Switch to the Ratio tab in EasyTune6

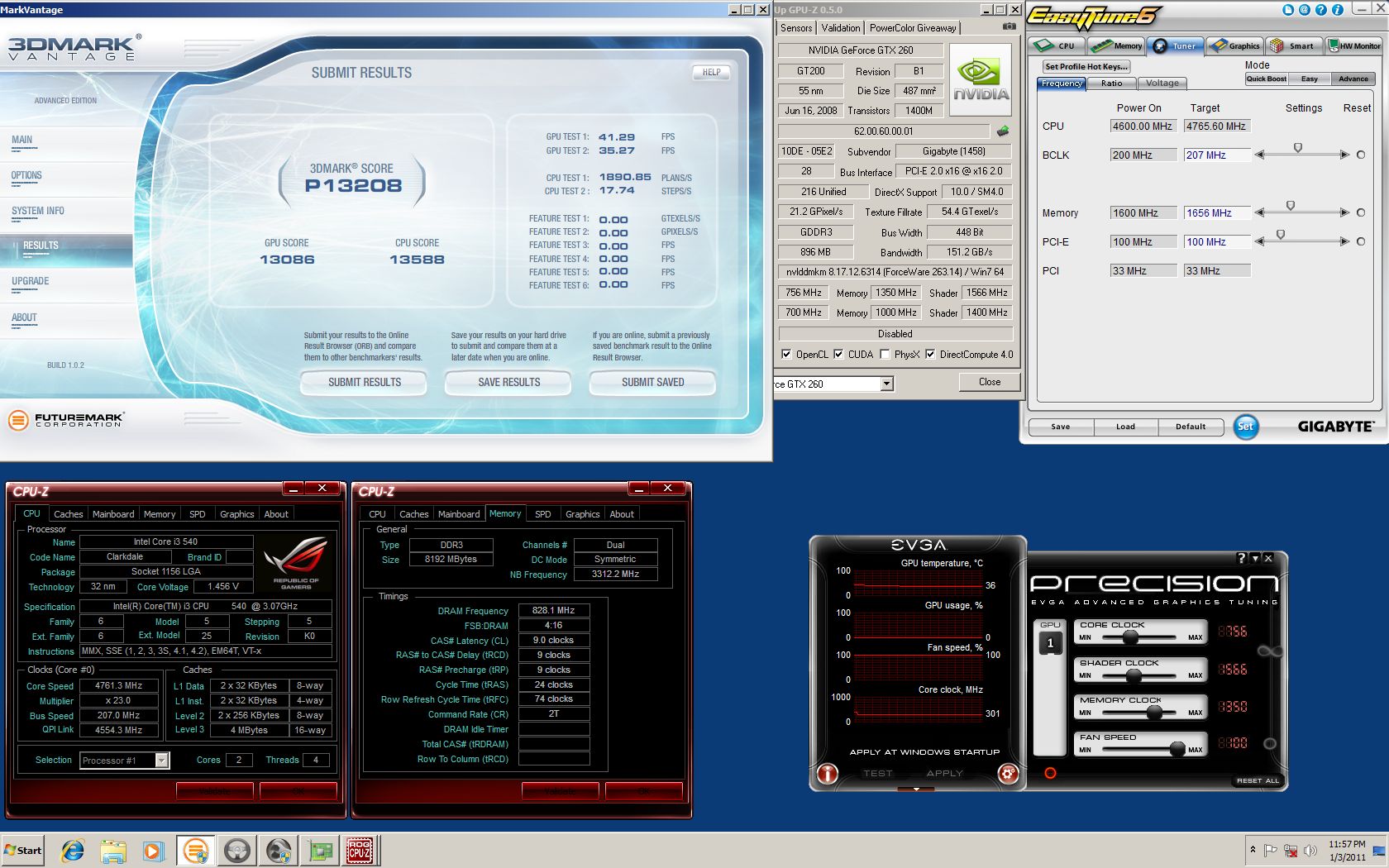click(x=1111, y=83)
